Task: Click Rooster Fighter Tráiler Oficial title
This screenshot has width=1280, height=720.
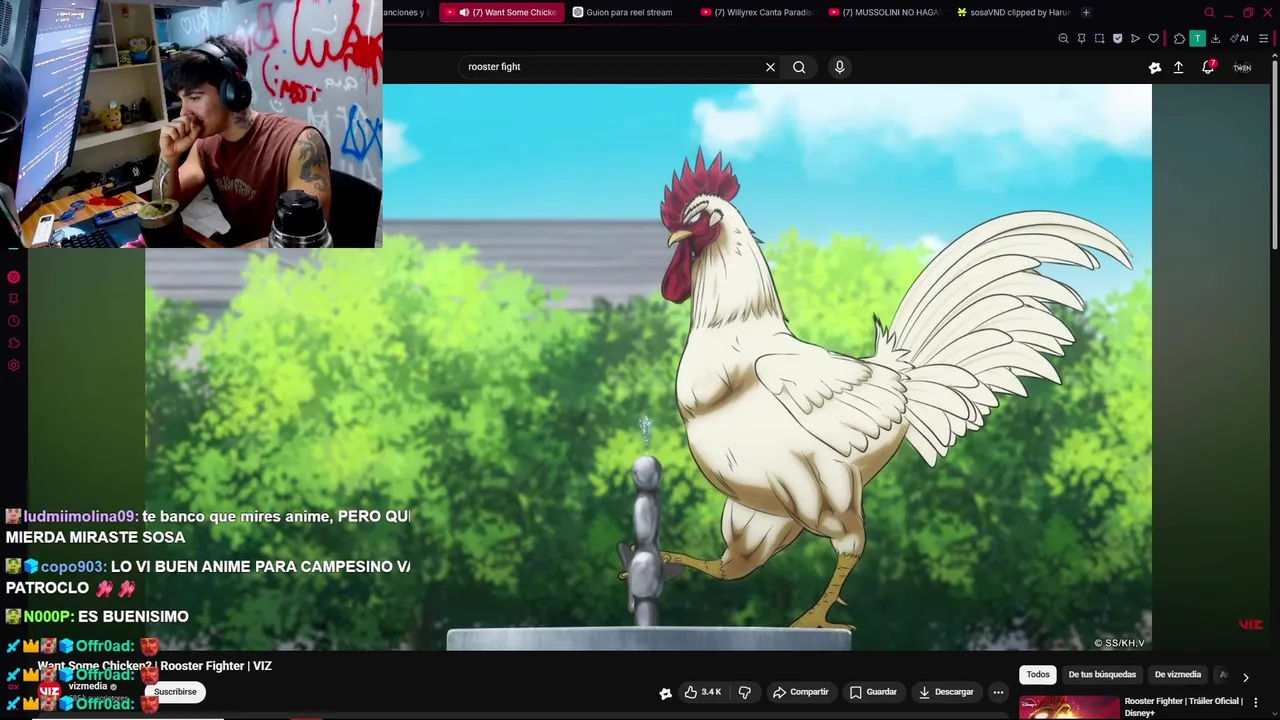Action: [1183, 706]
